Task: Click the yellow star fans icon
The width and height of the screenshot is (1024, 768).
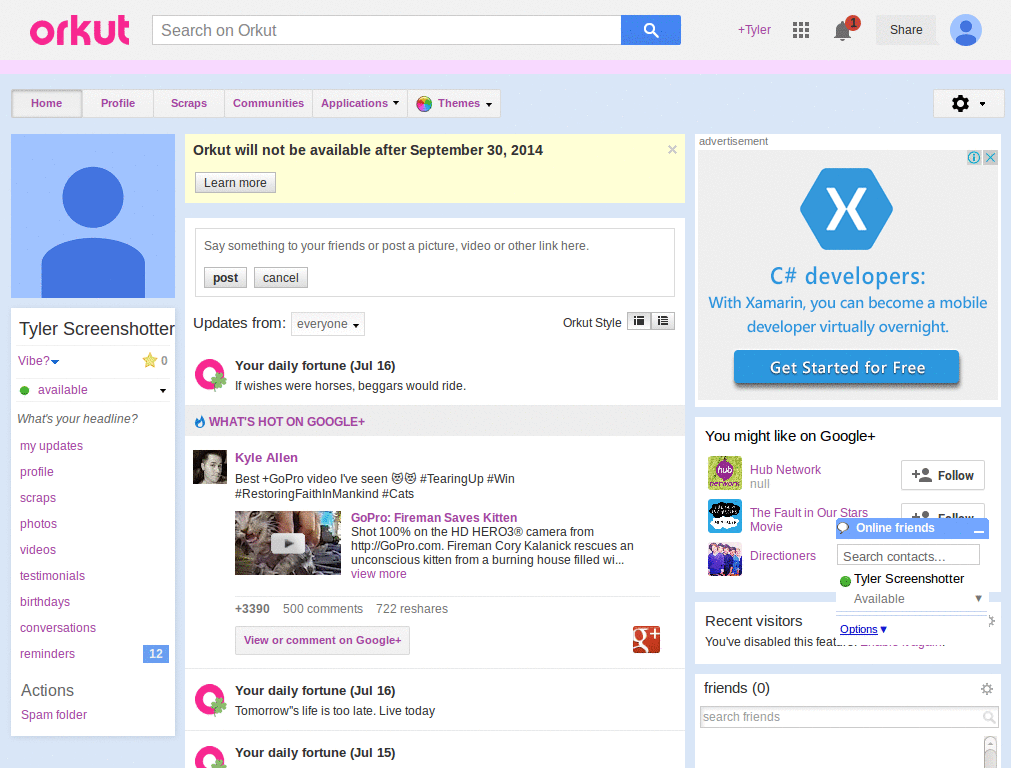Action: [x=150, y=360]
